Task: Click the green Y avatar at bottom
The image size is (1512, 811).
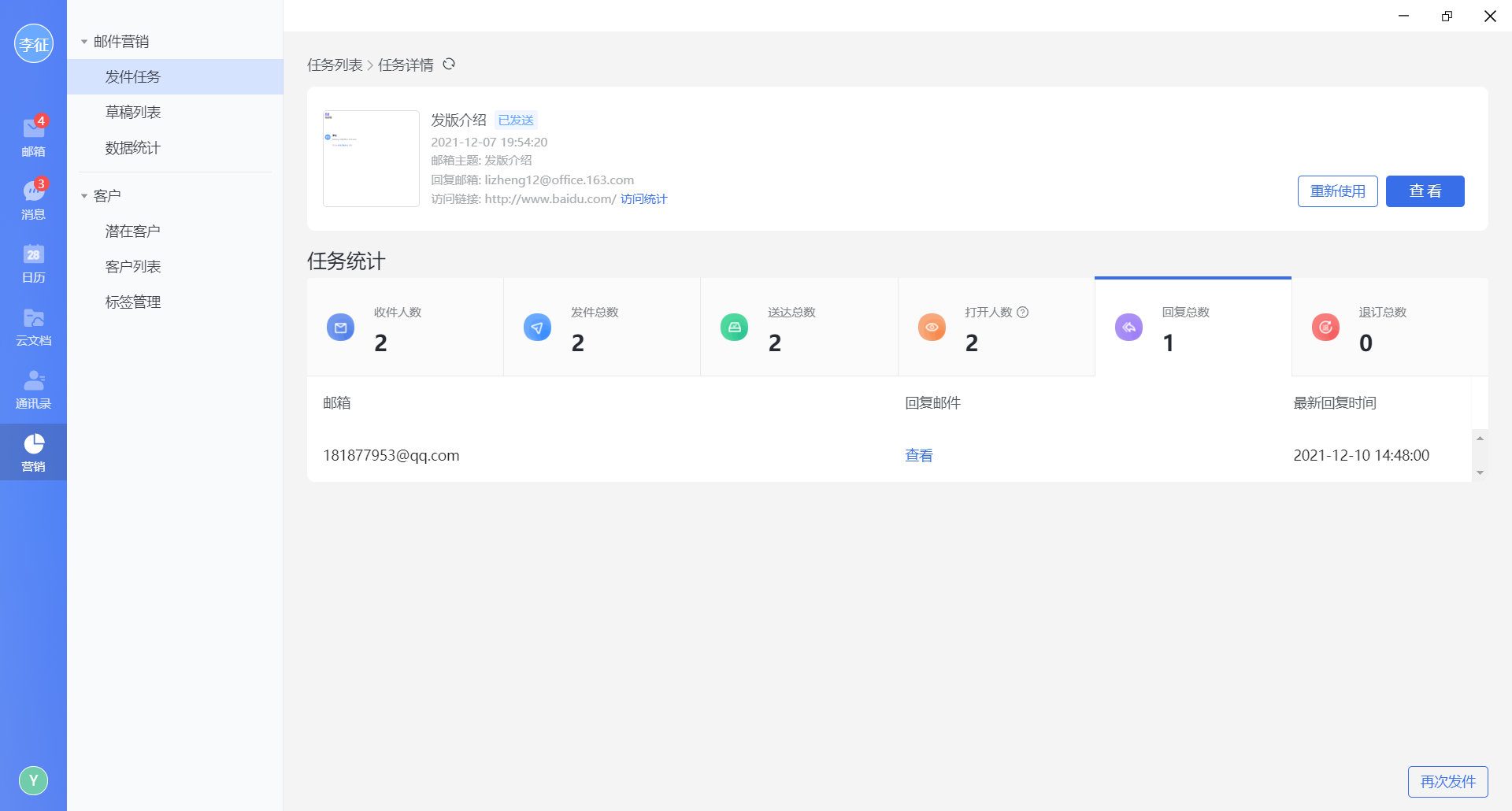Action: (x=33, y=780)
